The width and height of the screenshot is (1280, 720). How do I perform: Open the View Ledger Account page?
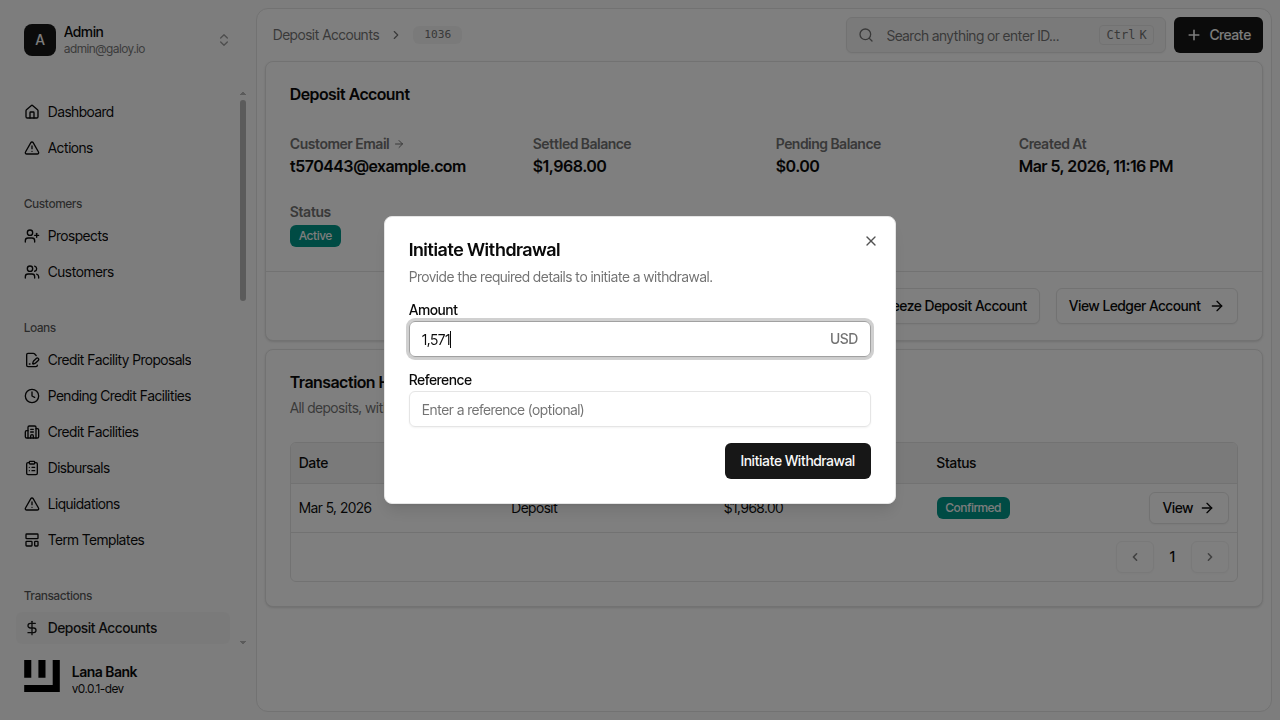click(x=1146, y=306)
